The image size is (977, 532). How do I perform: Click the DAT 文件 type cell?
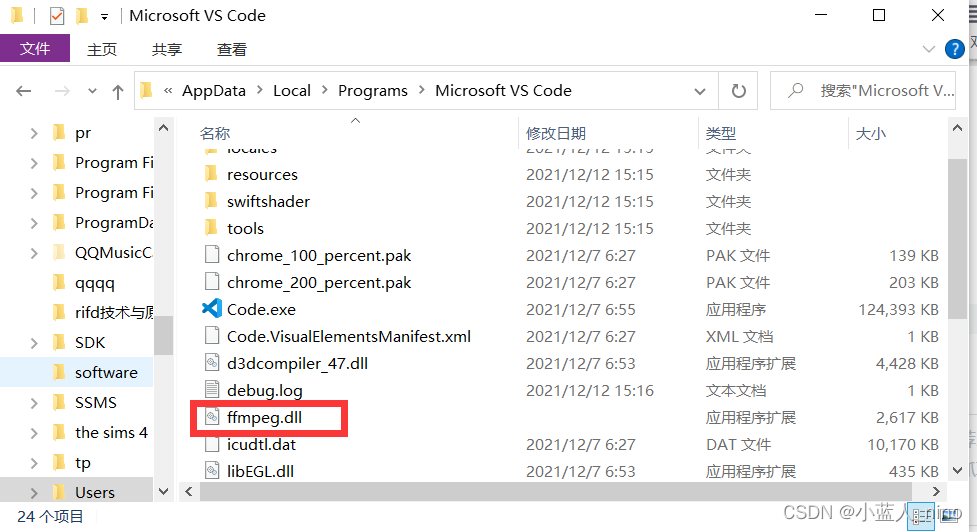(738, 444)
